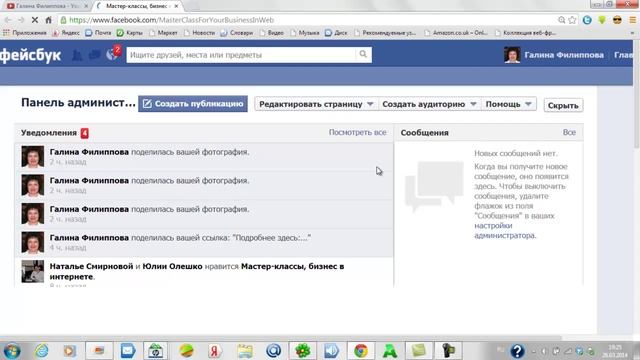Viewport: 640px width, 360px height.
Task: Click the search magnifier button
Action: tap(363, 54)
